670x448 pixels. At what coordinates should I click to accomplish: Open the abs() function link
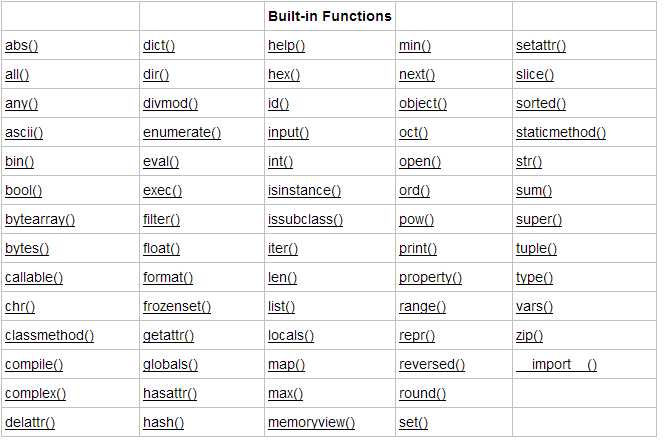tap(21, 46)
